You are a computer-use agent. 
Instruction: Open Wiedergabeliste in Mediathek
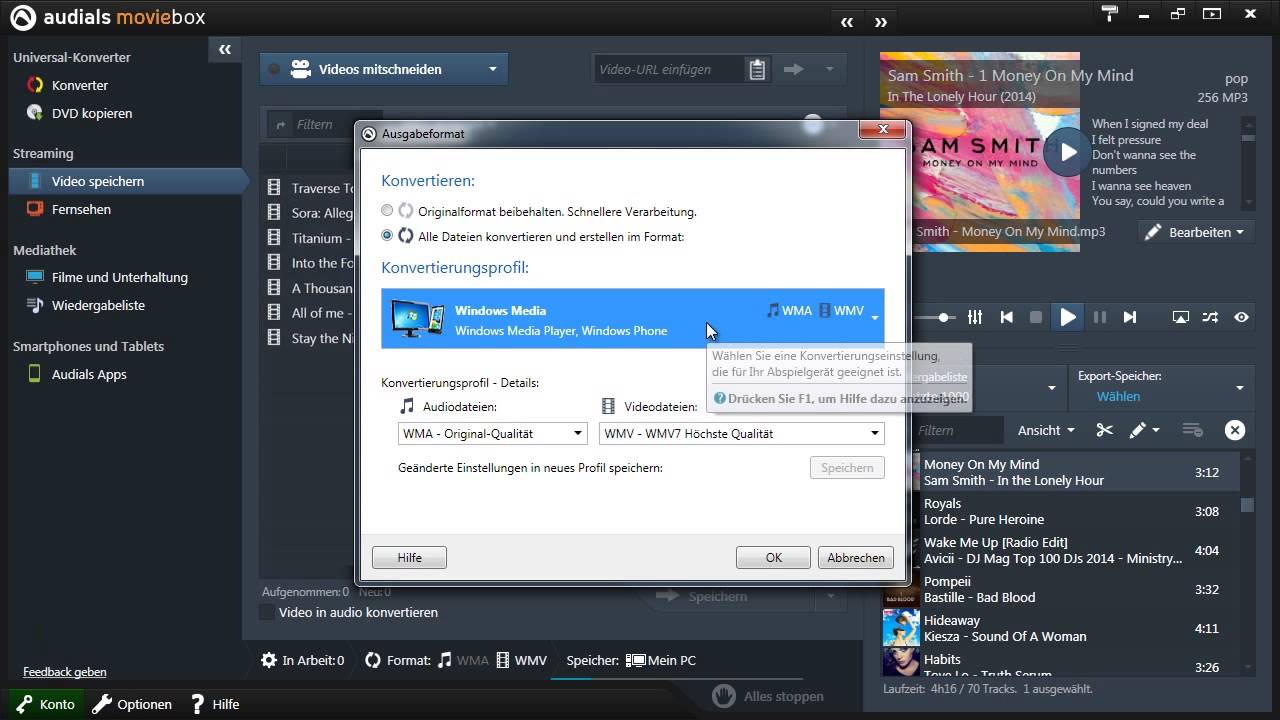(x=98, y=305)
